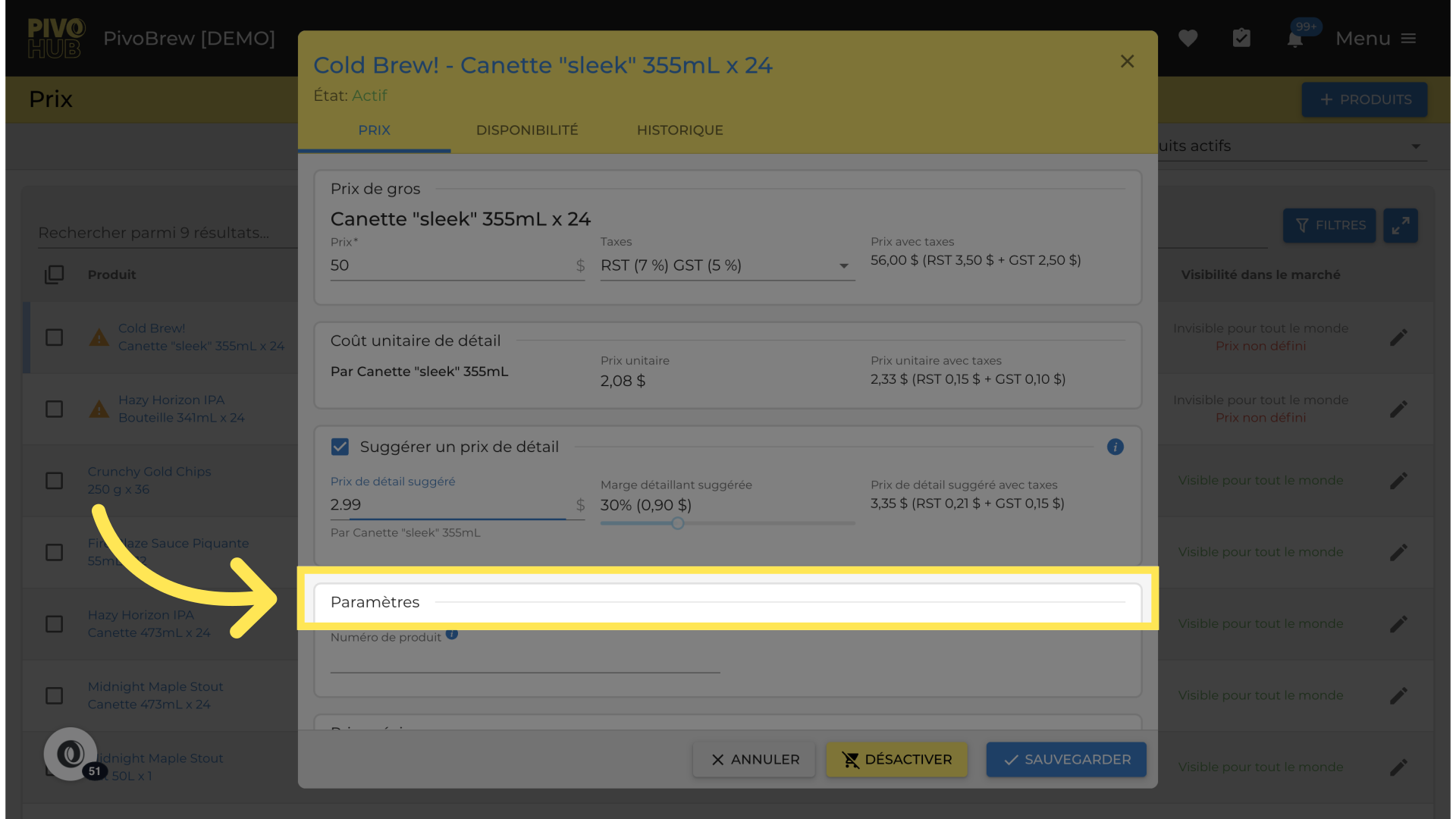Click the expand fullscreen table icon
The image size is (1456, 819).
1400,225
